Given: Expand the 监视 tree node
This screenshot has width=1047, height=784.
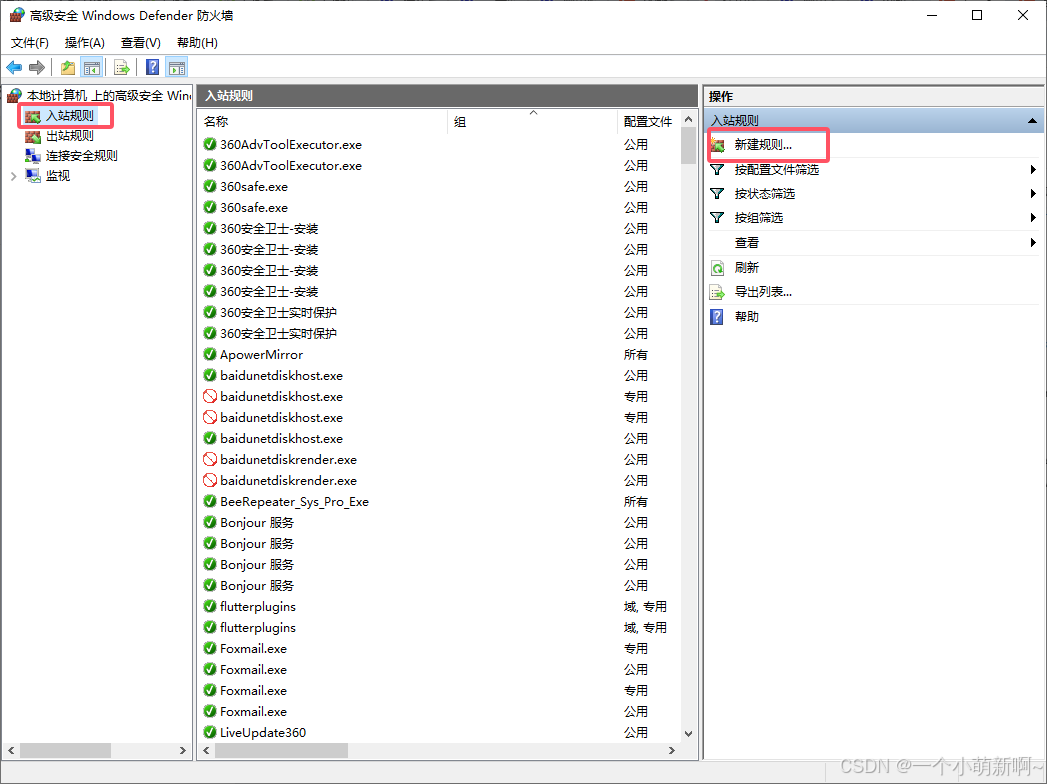Looking at the screenshot, I should point(13,176).
